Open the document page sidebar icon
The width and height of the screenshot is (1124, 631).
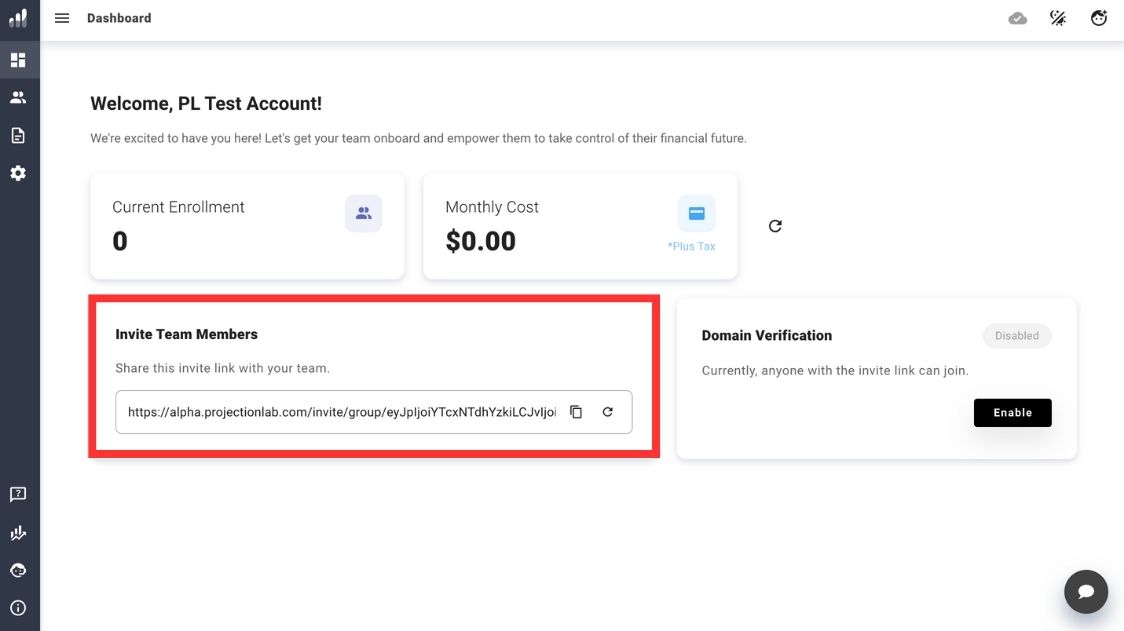[x=18, y=135]
